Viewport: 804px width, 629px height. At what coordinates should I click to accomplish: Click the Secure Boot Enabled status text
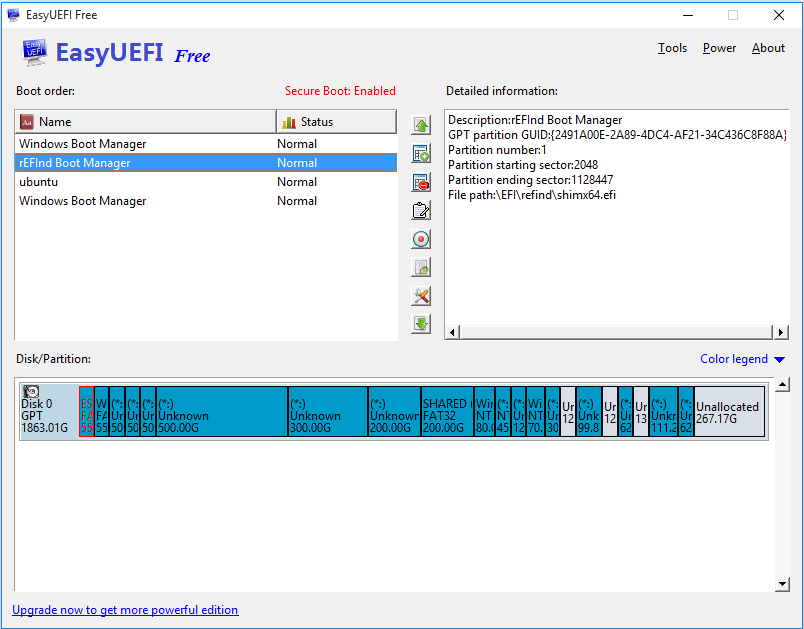pyautogui.click(x=340, y=90)
